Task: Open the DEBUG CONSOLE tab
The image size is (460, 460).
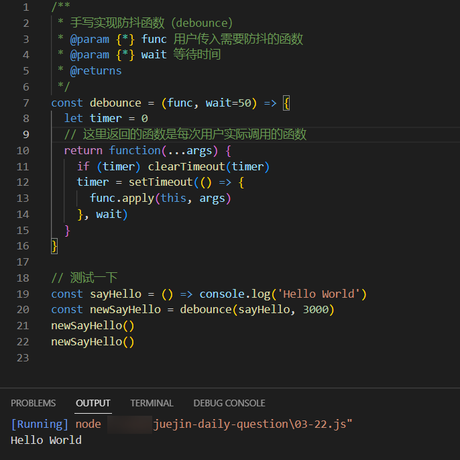Action: [229, 403]
